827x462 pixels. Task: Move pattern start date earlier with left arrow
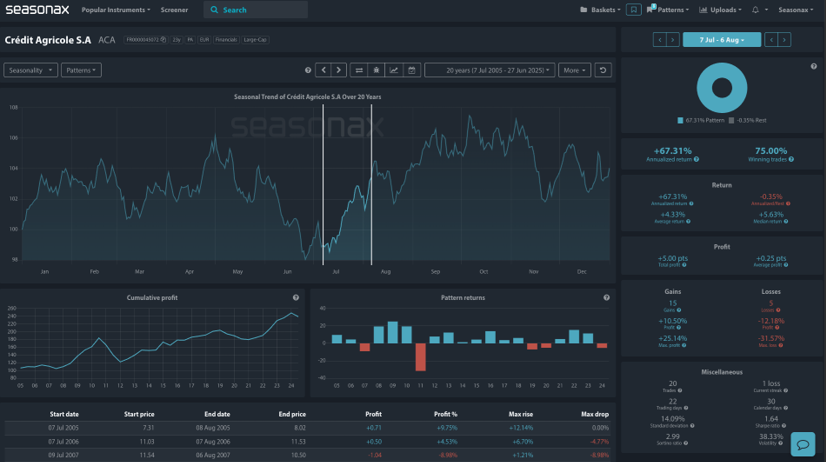659,40
